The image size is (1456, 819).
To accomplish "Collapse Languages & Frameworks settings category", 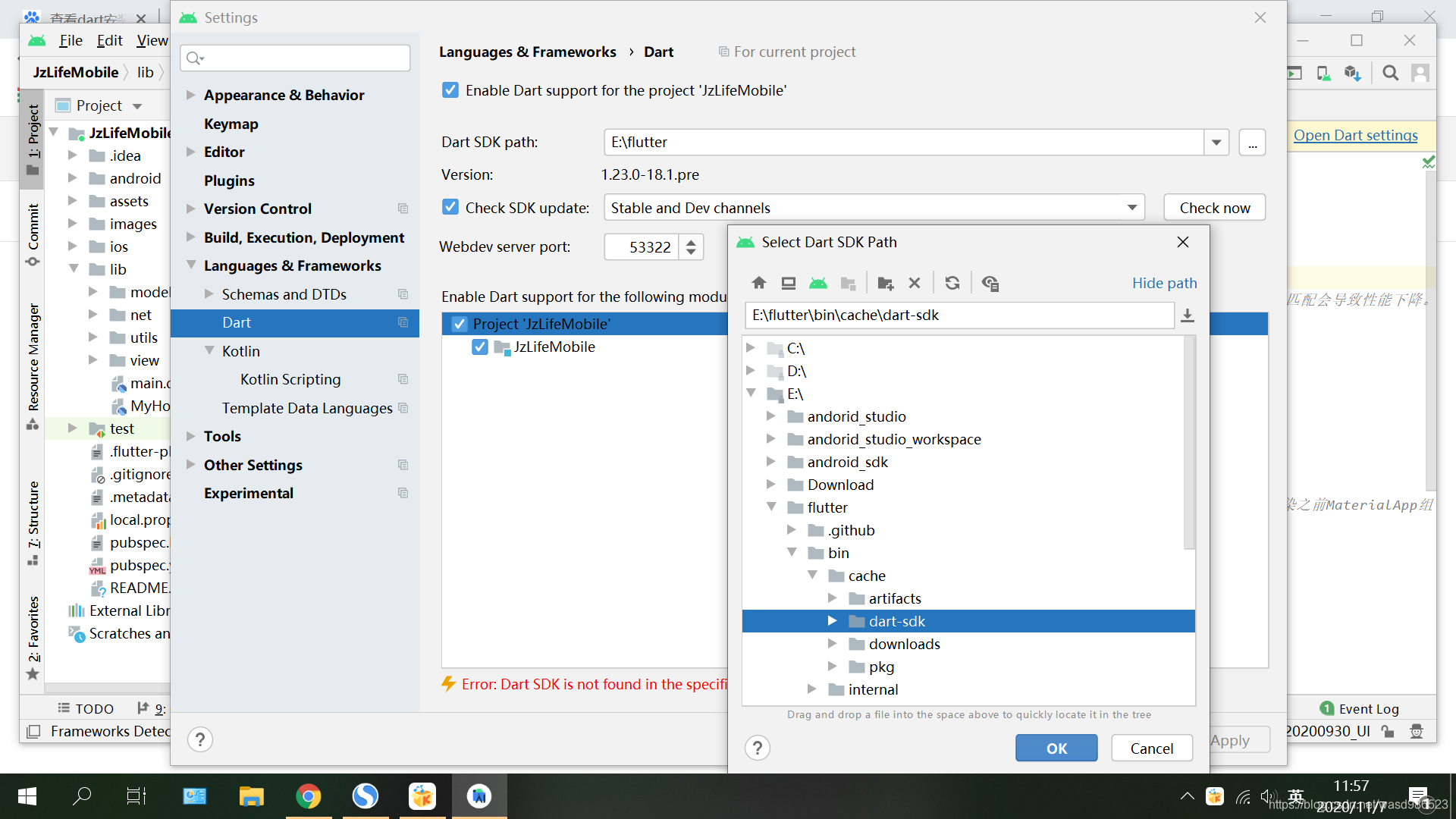I will [x=191, y=265].
